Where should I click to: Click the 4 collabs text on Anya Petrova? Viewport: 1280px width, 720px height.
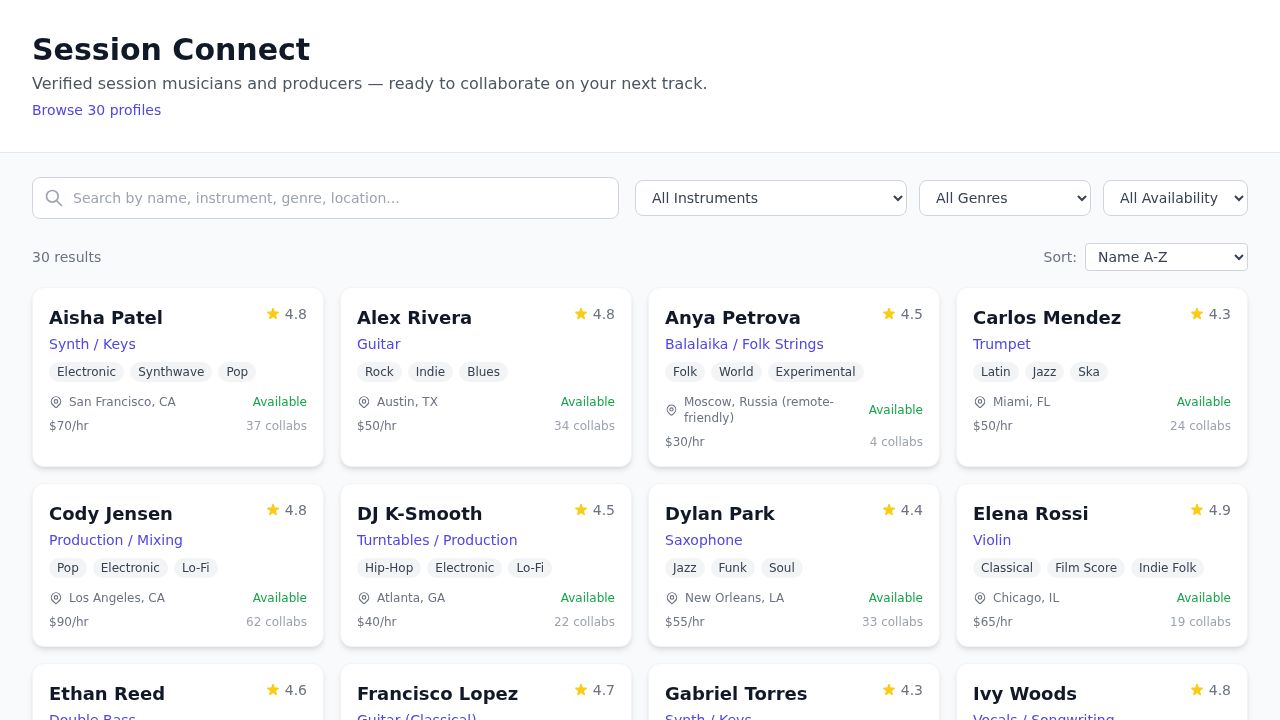896,442
